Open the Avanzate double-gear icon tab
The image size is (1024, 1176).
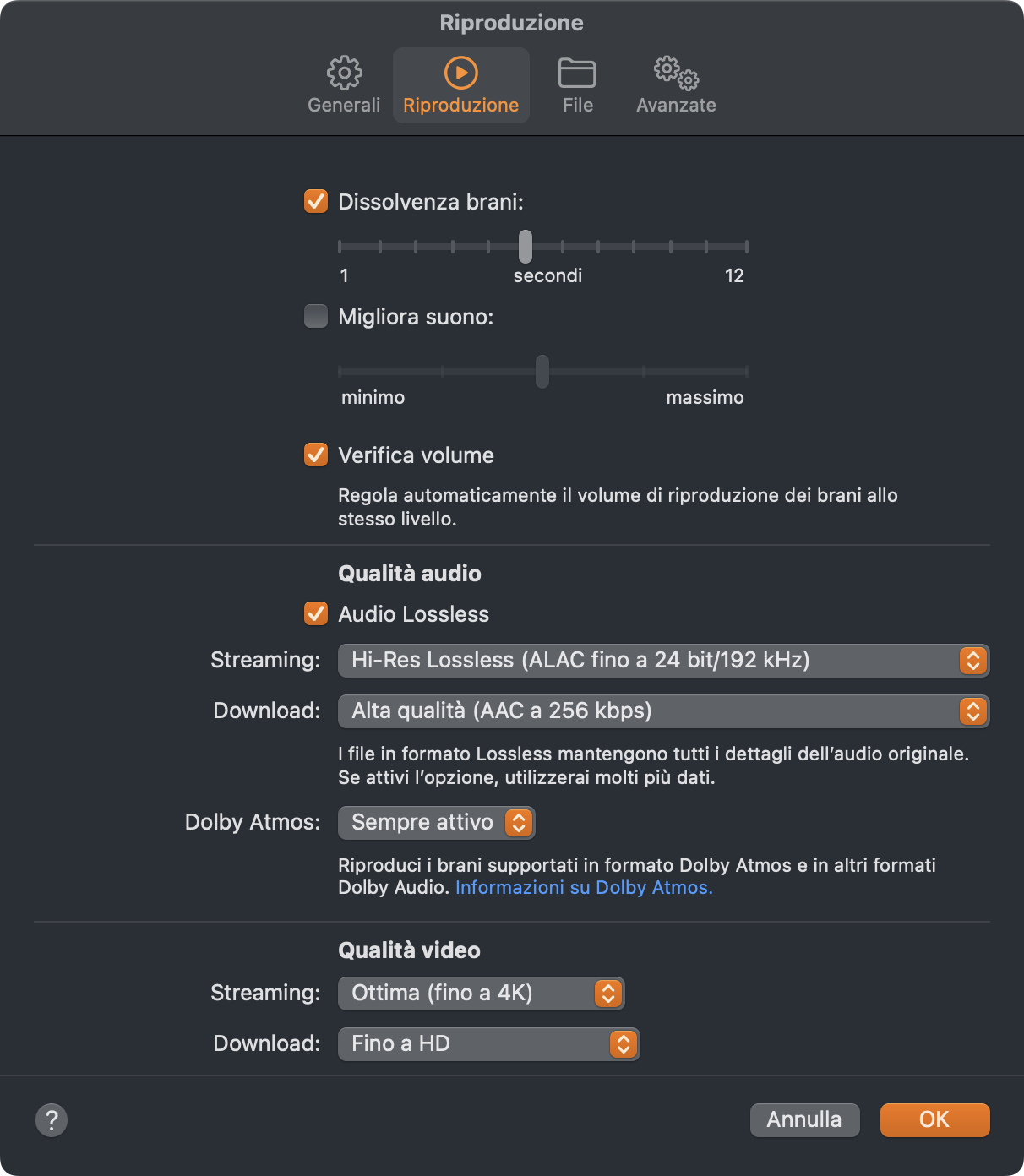tap(676, 73)
